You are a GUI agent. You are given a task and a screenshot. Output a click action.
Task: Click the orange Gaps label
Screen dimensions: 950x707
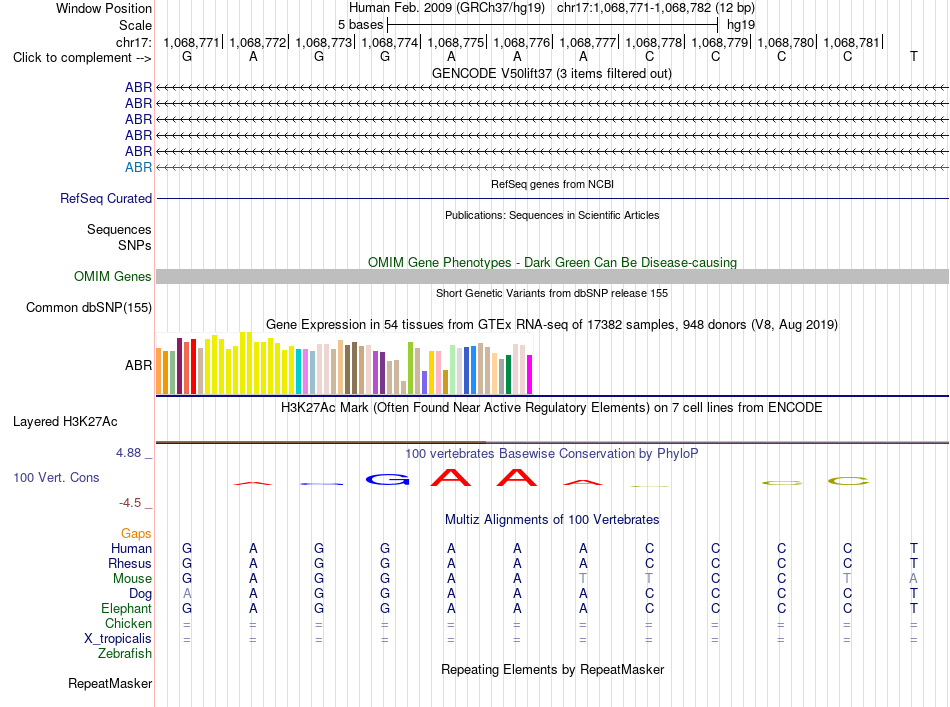[136, 534]
